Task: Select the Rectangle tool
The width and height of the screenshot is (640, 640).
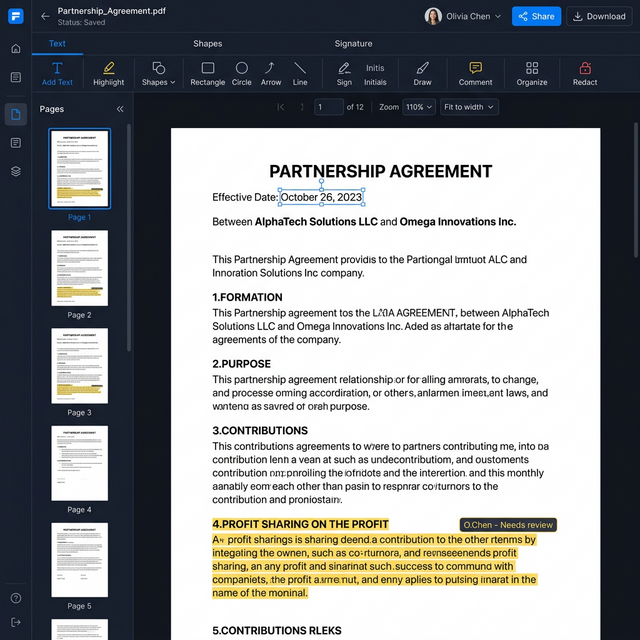Action: [x=207, y=74]
